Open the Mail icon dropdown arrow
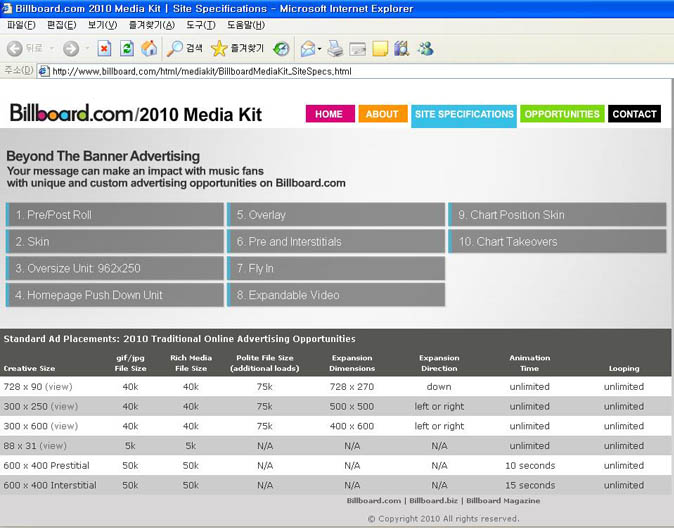The image size is (674, 528). click(x=319, y=48)
